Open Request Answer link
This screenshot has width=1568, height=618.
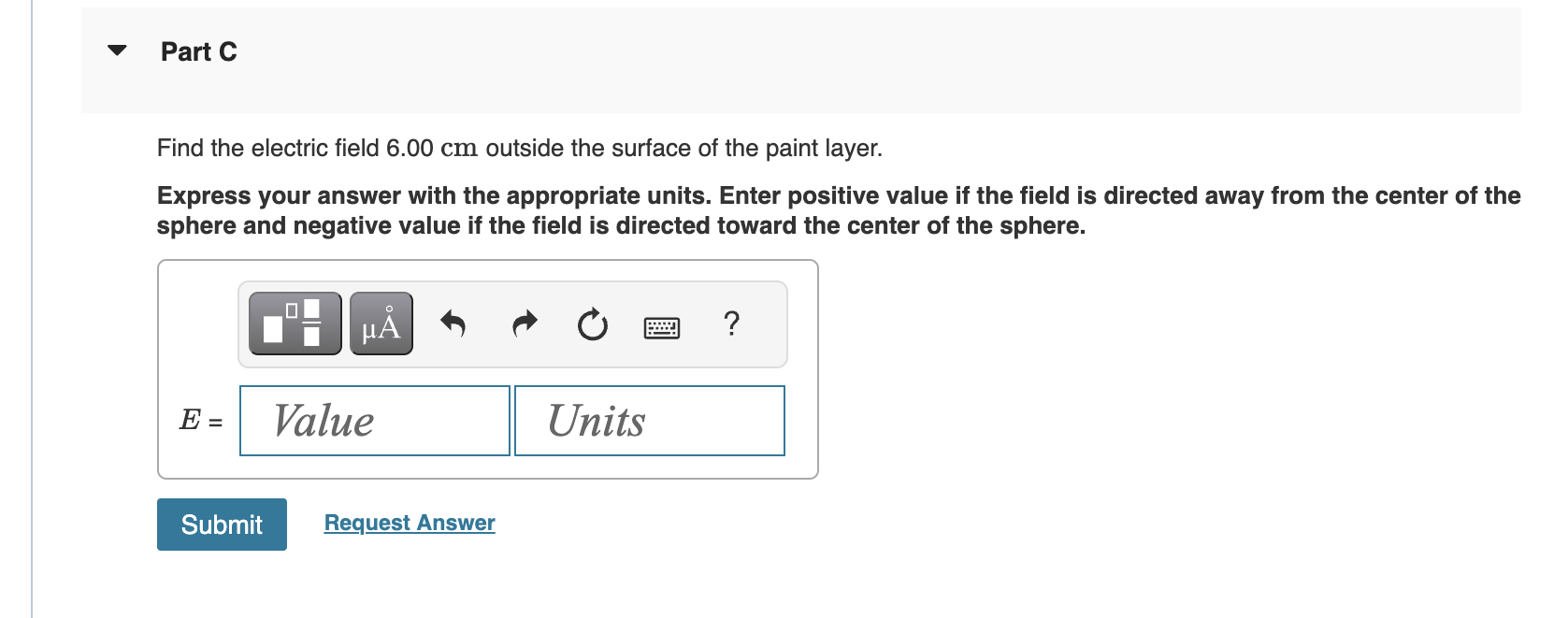pos(408,523)
